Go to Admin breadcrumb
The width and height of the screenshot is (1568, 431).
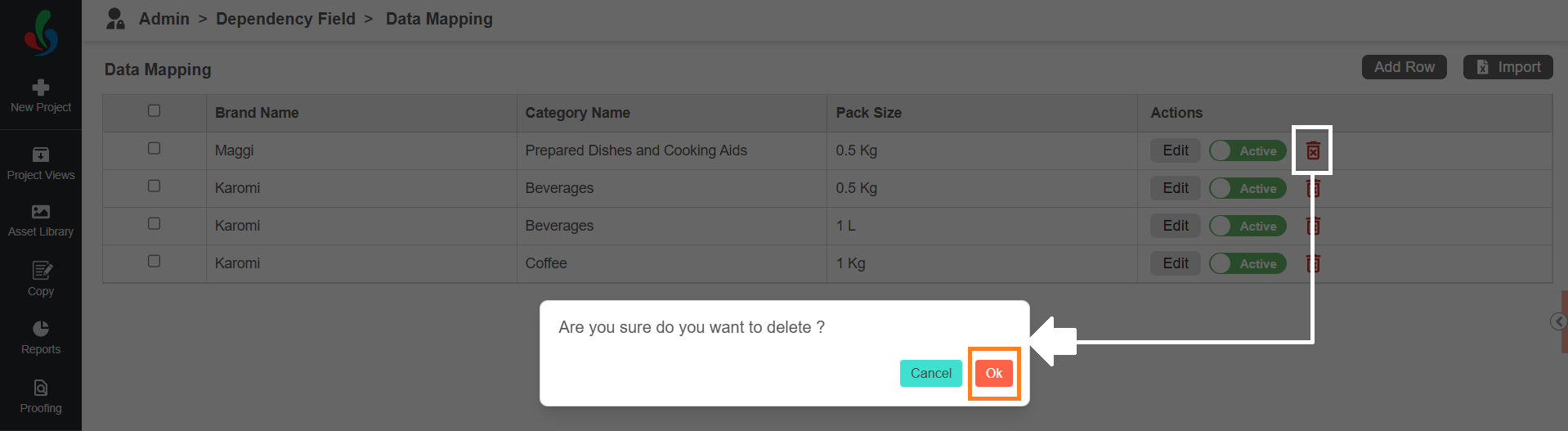pos(164,19)
